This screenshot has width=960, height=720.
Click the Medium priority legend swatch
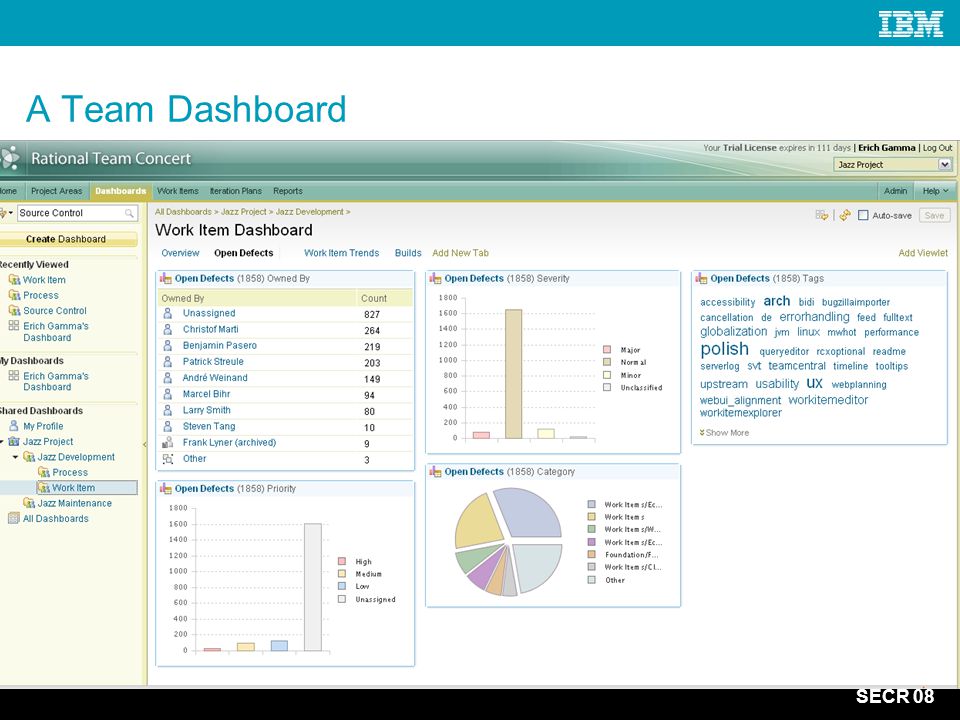342,574
